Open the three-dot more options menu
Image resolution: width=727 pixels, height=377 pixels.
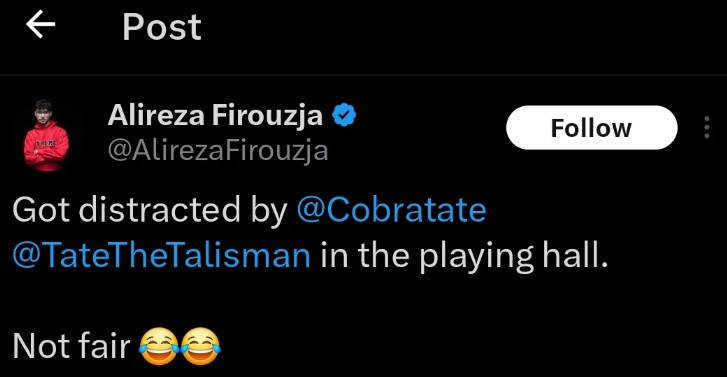(707, 128)
